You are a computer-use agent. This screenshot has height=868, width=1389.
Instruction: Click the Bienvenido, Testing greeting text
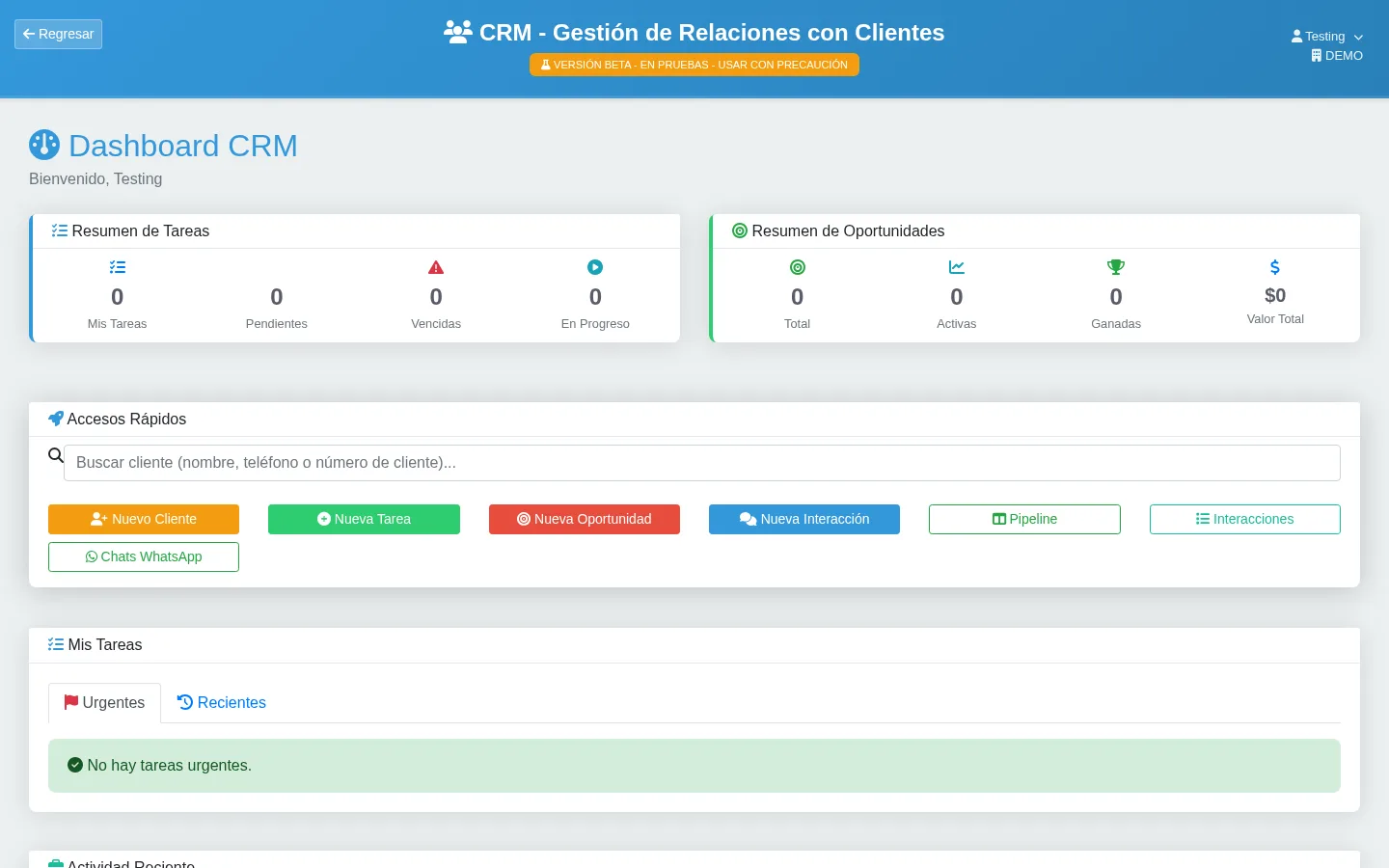[x=95, y=179]
